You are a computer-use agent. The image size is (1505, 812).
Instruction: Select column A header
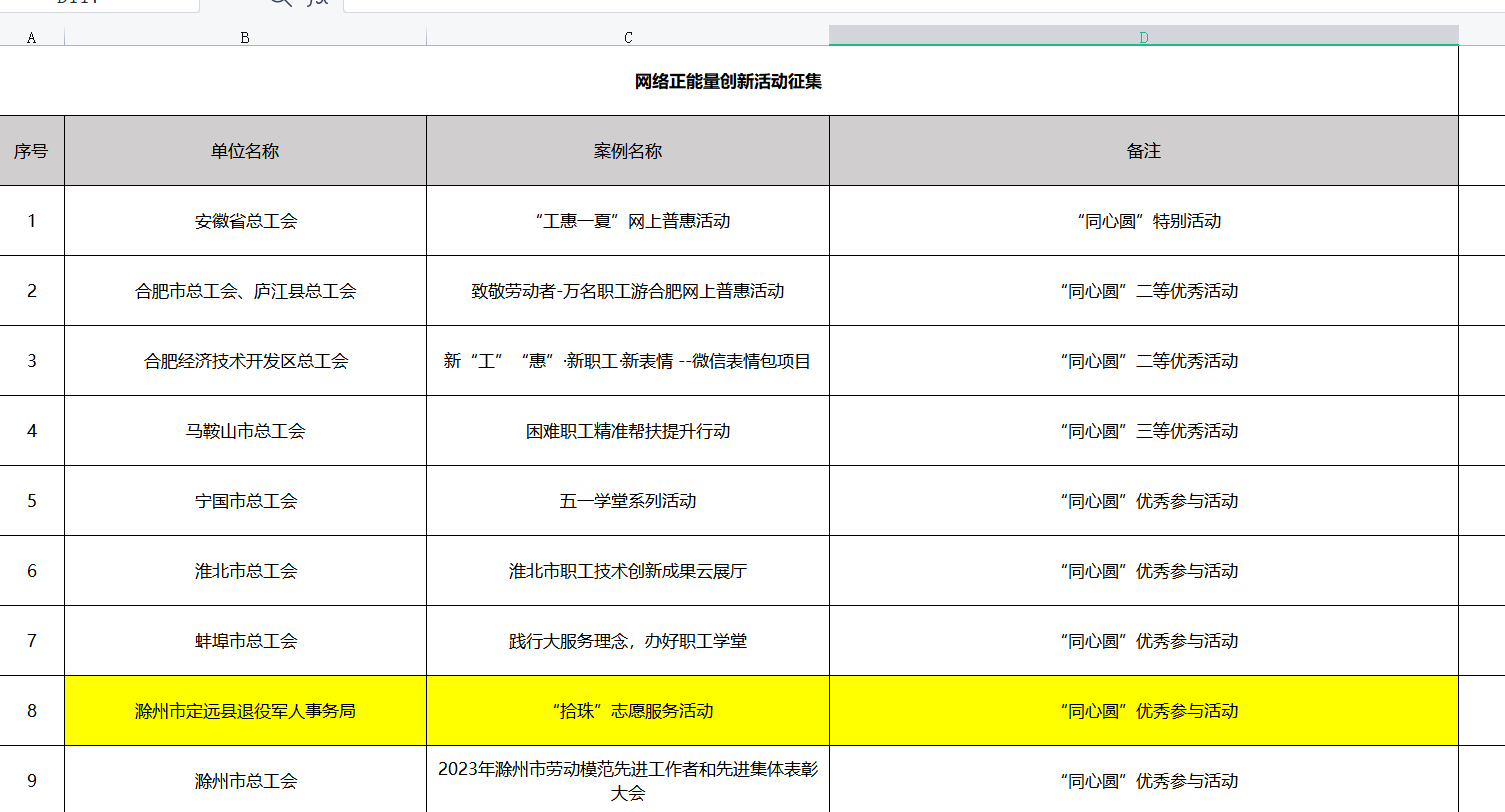click(32, 38)
